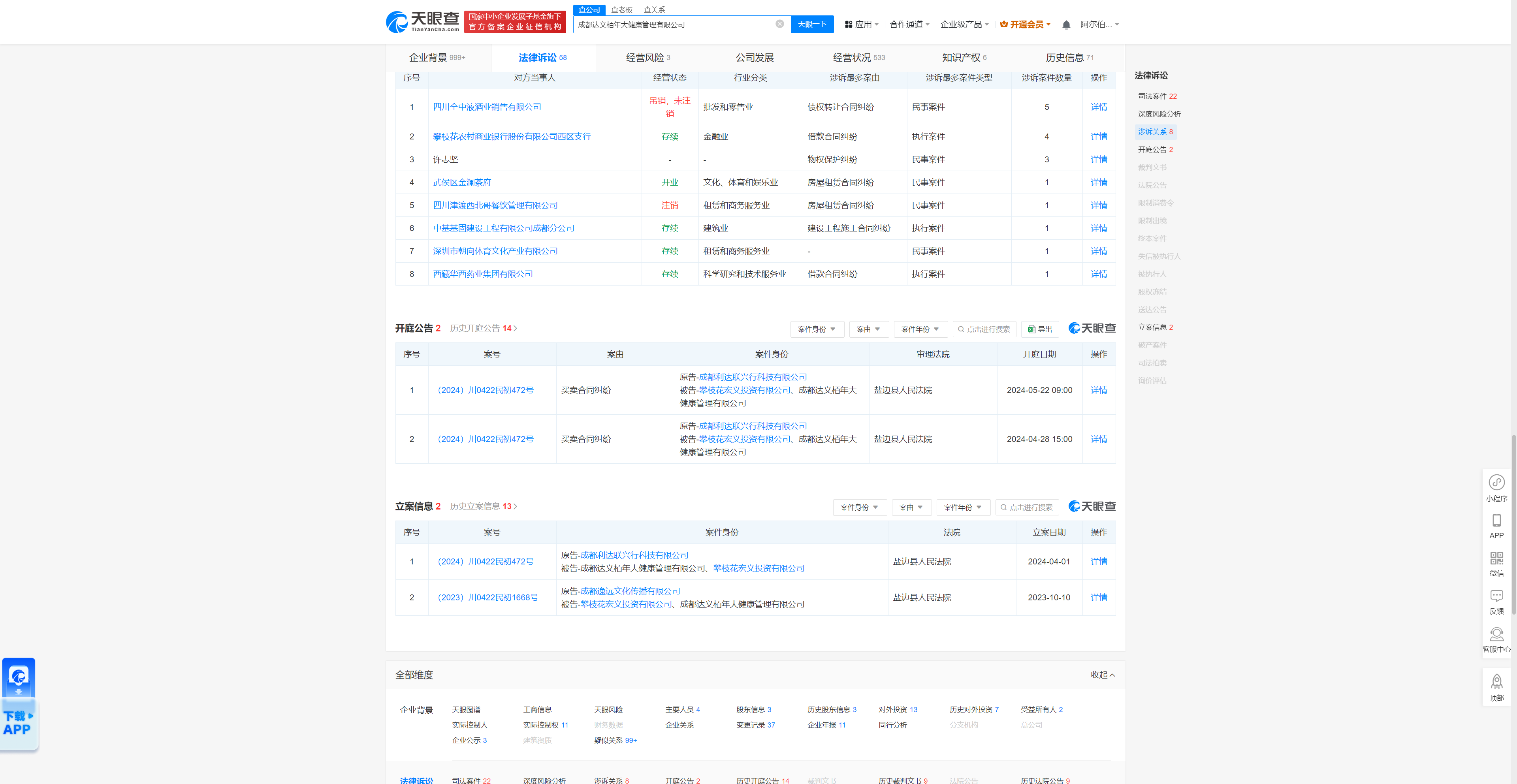Click the search field in 立案信息 section
The image size is (1517, 784).
coord(1027,508)
